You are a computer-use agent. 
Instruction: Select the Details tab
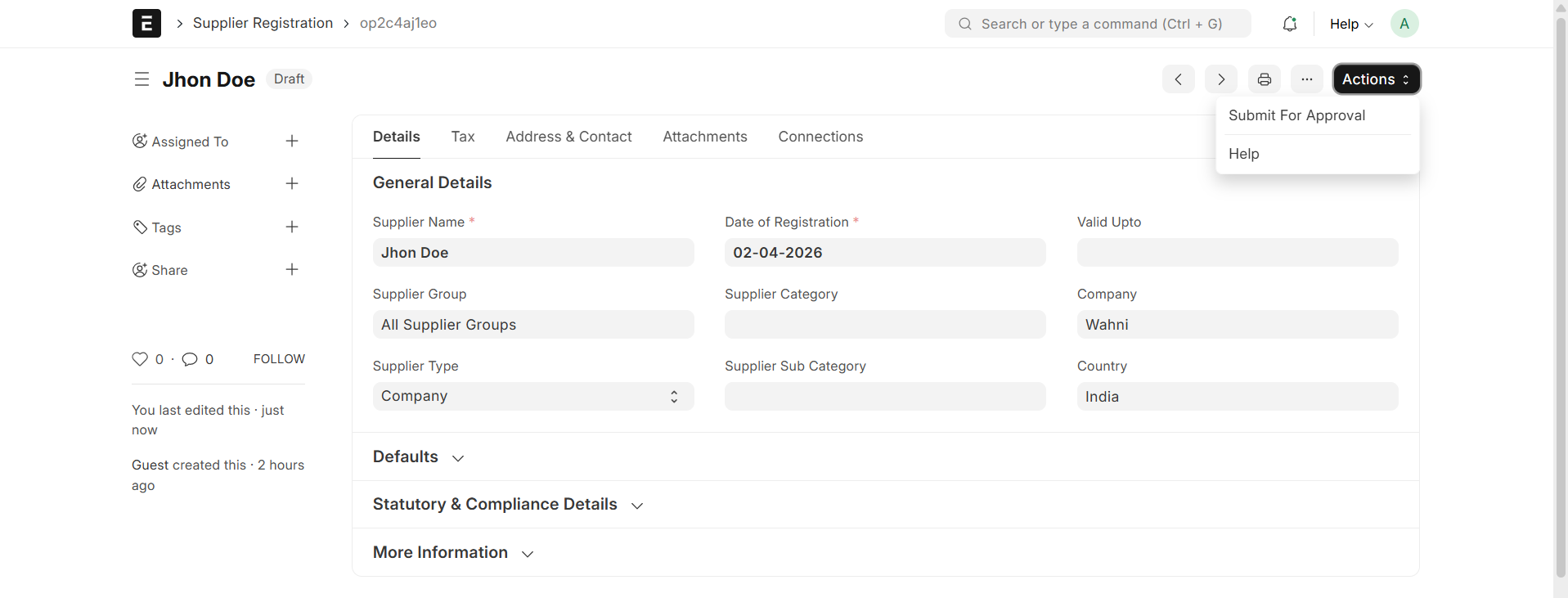coord(397,137)
